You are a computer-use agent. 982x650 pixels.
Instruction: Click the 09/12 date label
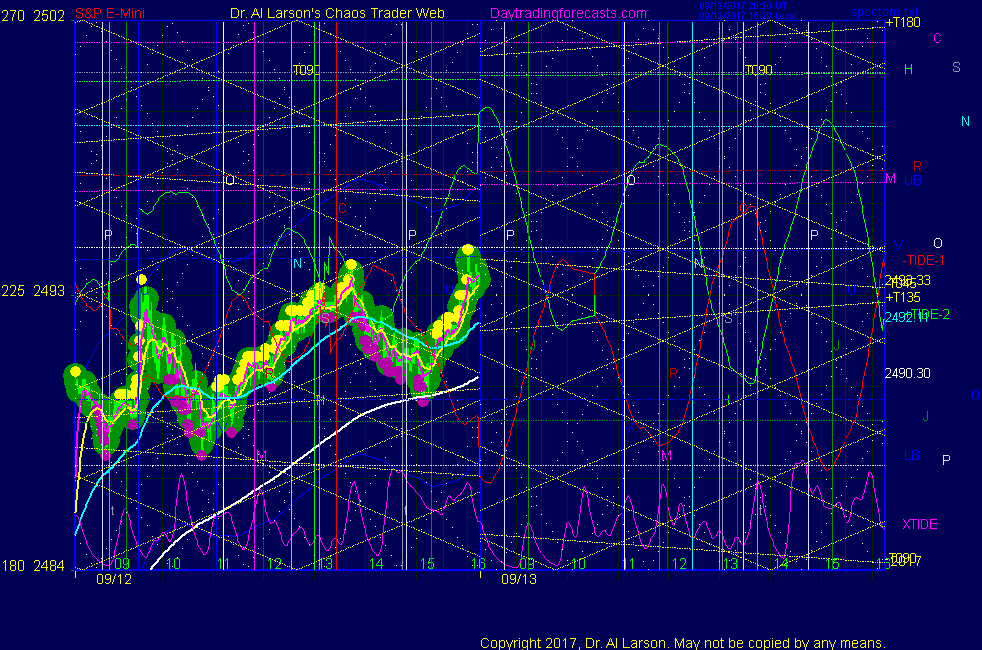(114, 579)
